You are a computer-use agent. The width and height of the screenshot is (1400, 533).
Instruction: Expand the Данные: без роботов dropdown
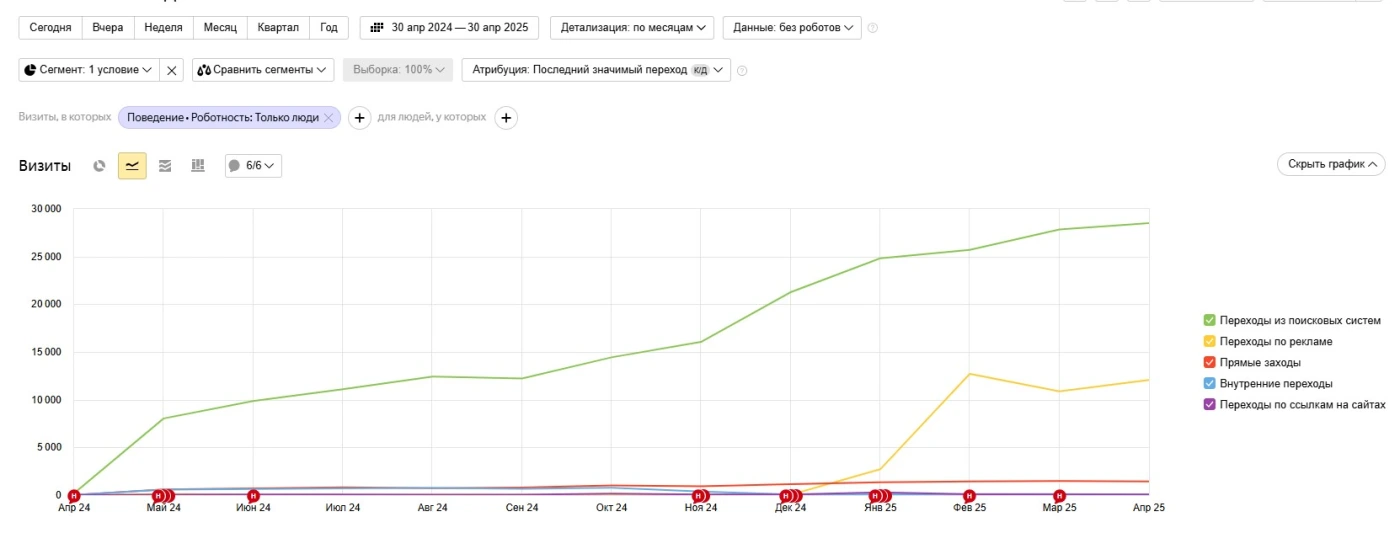point(792,27)
